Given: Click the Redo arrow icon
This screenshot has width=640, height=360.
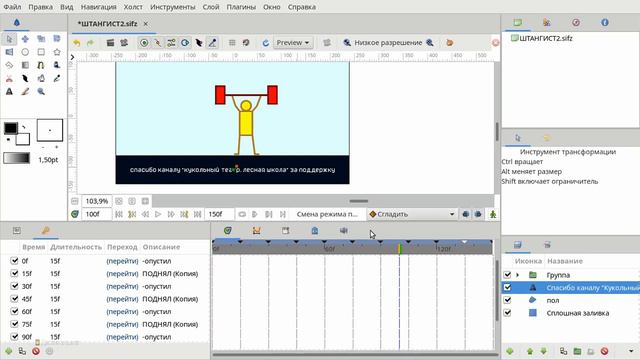Looking at the screenshot, I should click(x=90, y=43).
